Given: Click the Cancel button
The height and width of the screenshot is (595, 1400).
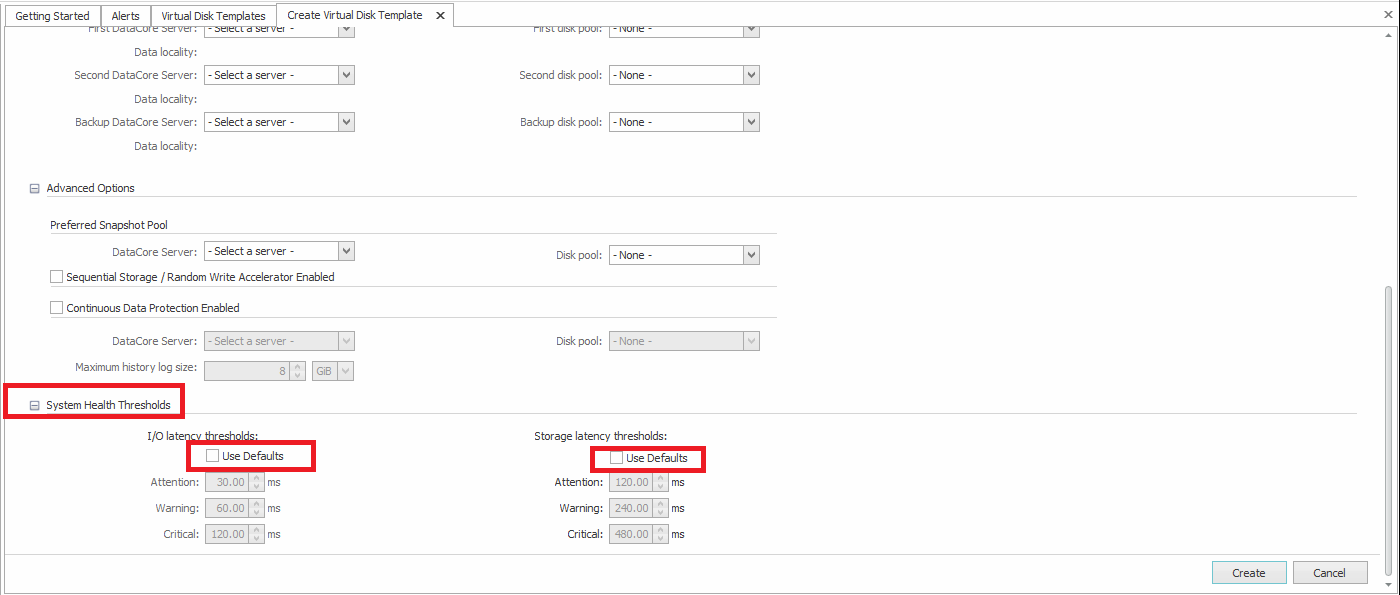Looking at the screenshot, I should (x=1329, y=573).
